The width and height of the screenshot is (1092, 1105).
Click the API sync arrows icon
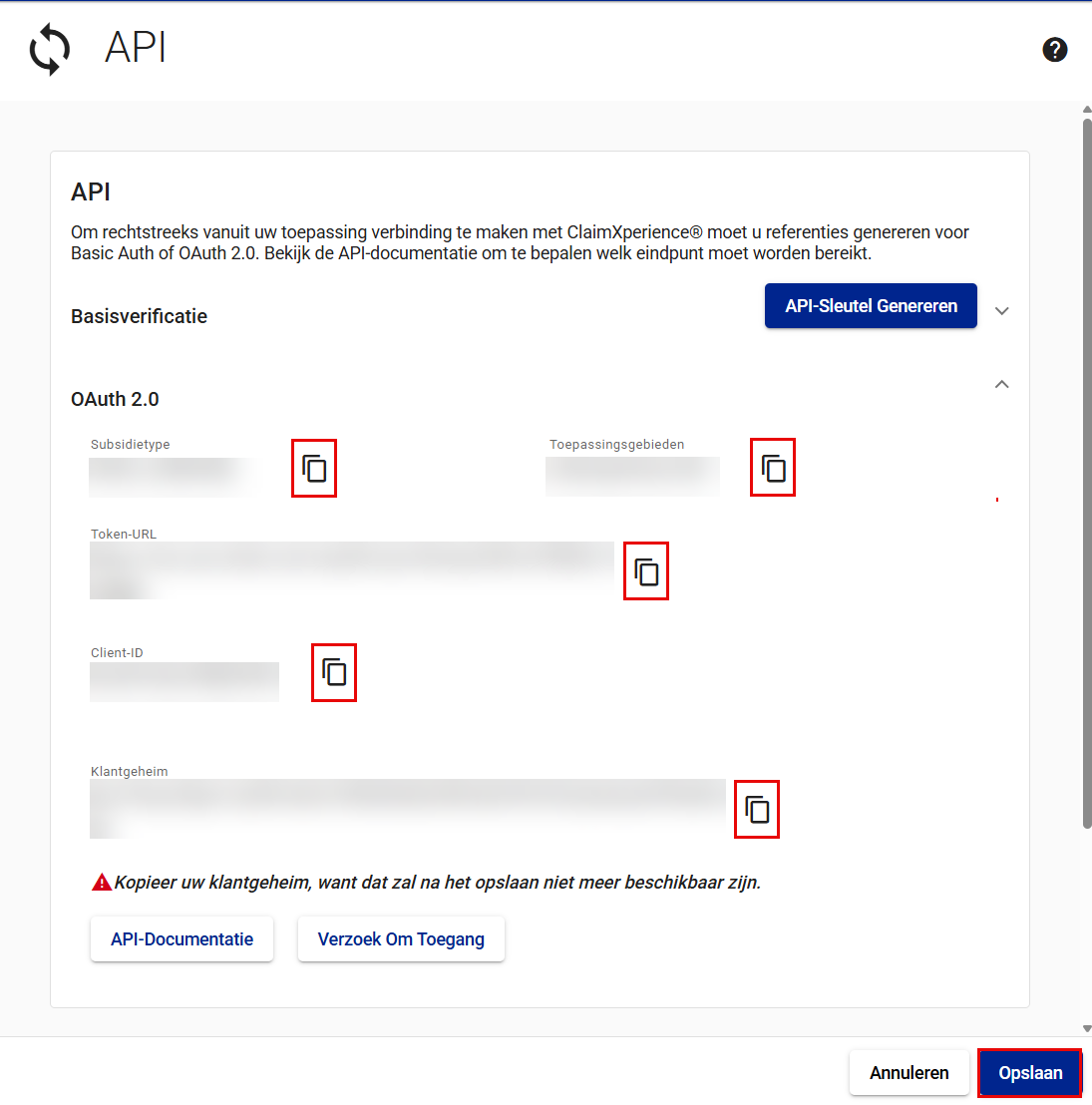(x=50, y=50)
